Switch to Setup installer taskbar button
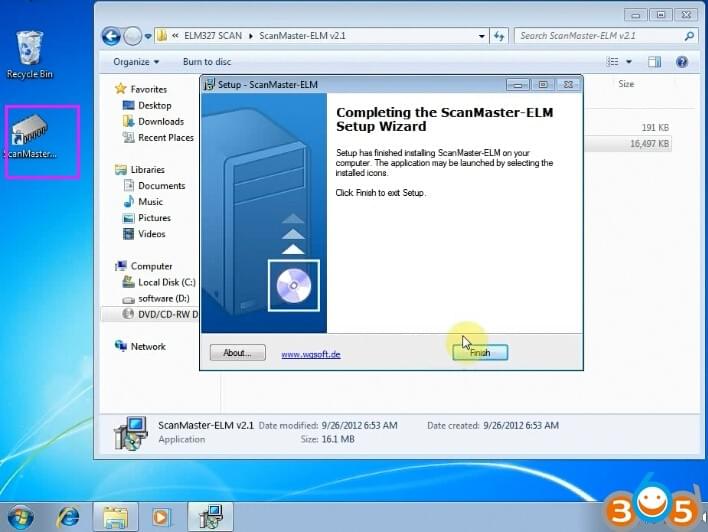 [x=210, y=517]
